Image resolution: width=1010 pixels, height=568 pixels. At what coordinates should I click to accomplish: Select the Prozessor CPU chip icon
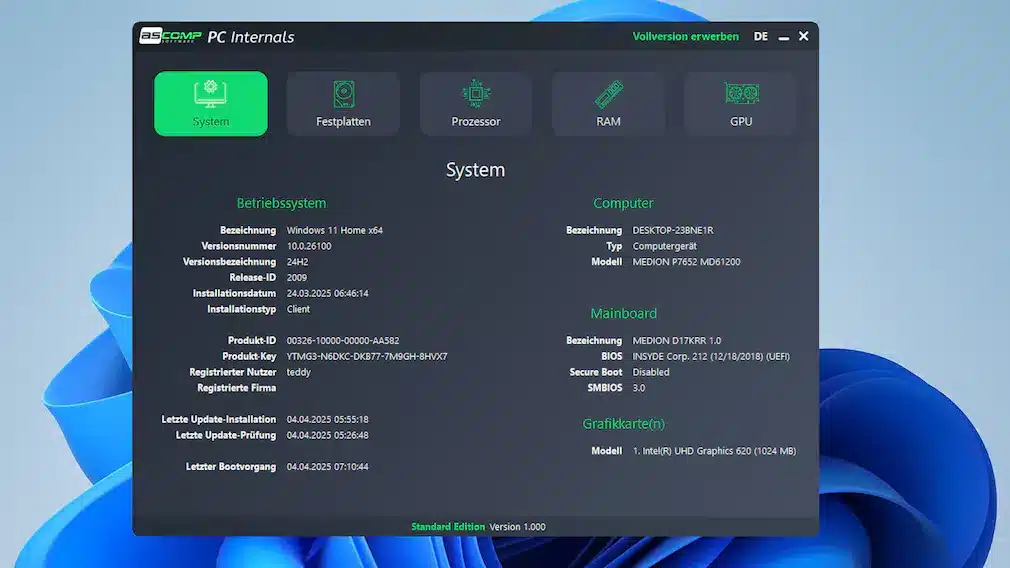point(476,103)
